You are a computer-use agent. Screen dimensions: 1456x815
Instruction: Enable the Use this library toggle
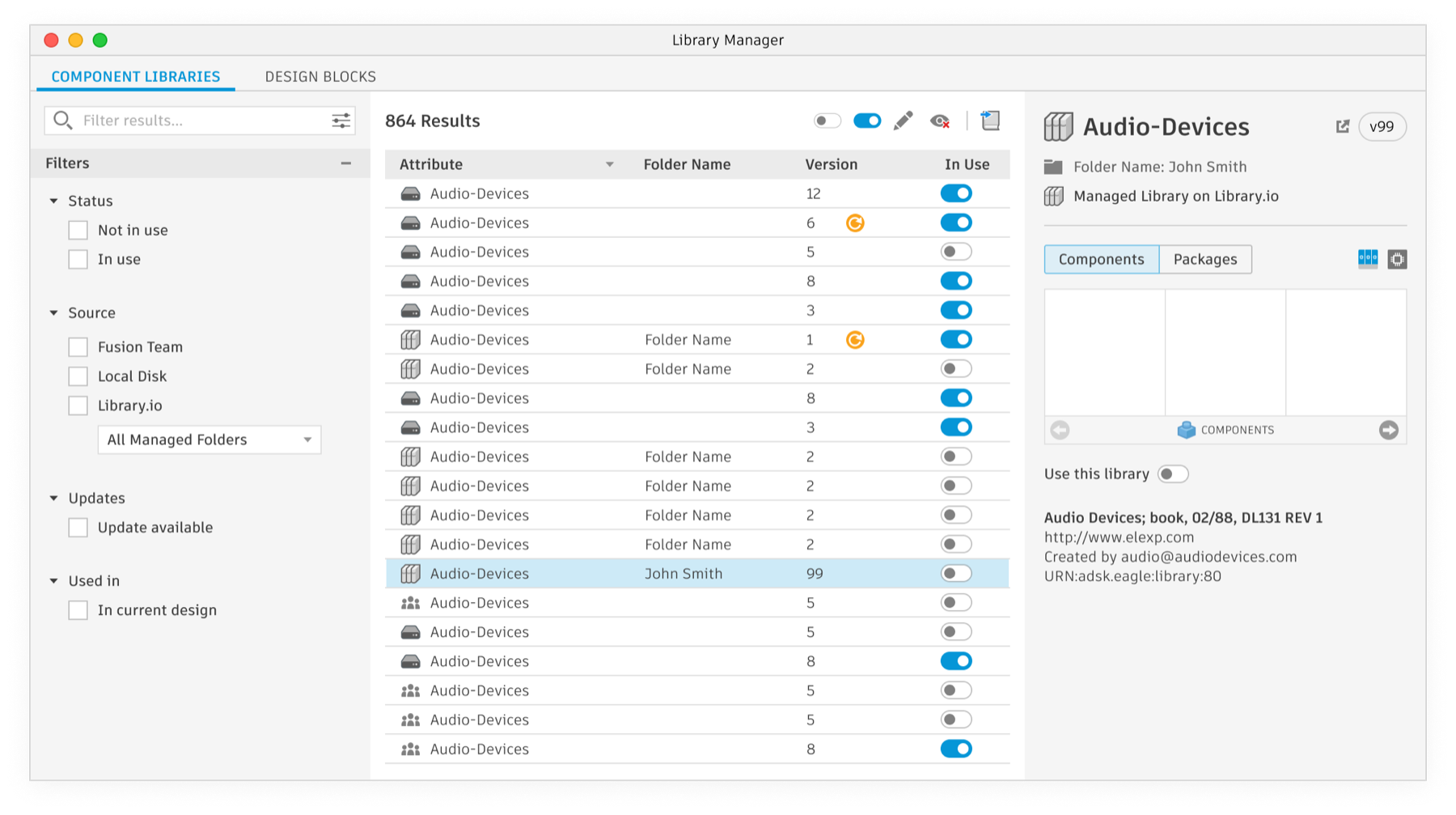pos(1172,474)
